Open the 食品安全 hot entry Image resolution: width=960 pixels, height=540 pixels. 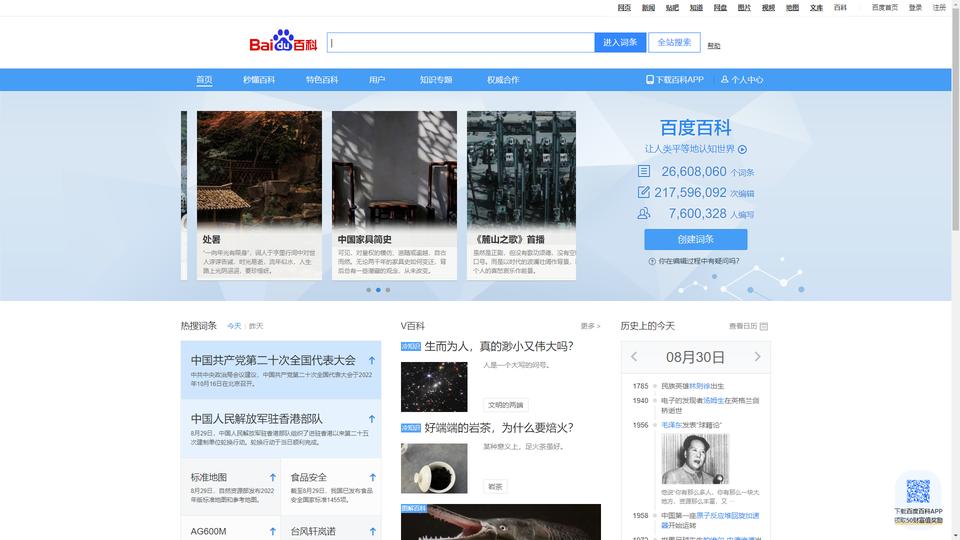tap(309, 477)
